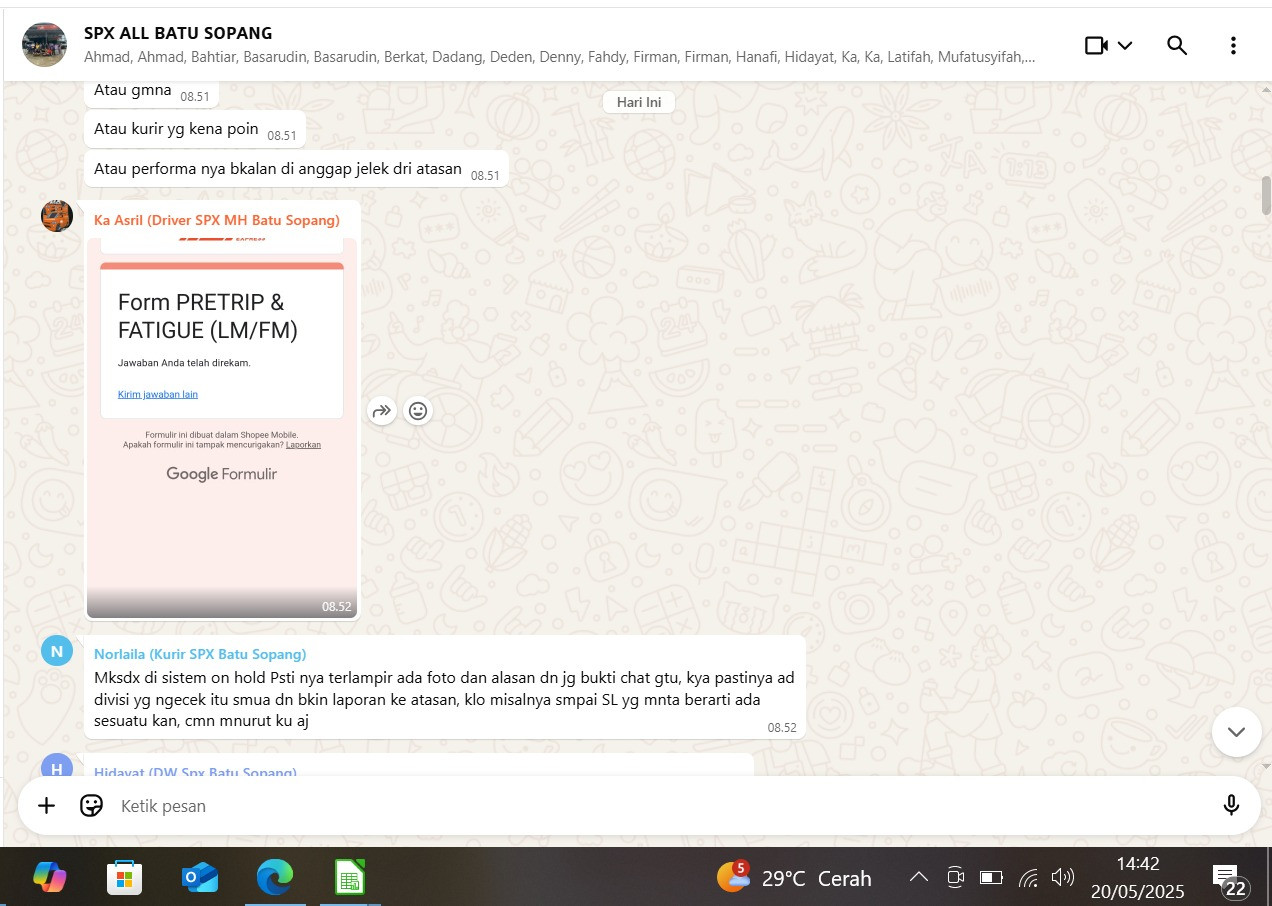Click the Ketik pesan message field
Image resolution: width=1272 pixels, height=906 pixels.
(x=660, y=806)
